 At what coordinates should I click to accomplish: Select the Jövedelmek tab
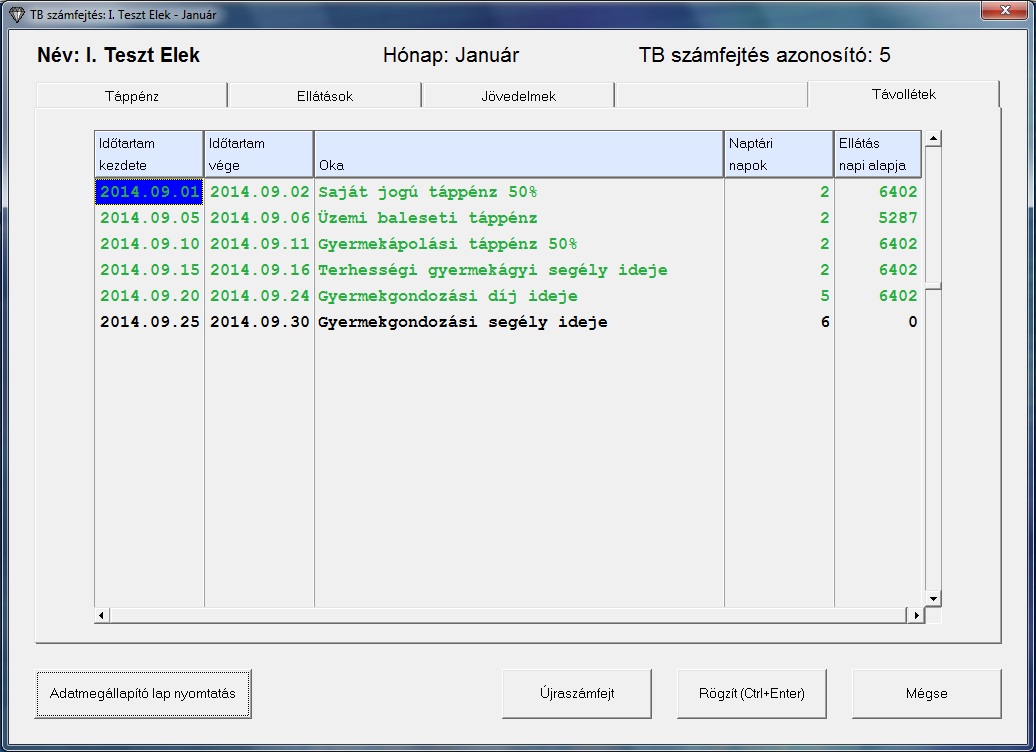point(517,96)
